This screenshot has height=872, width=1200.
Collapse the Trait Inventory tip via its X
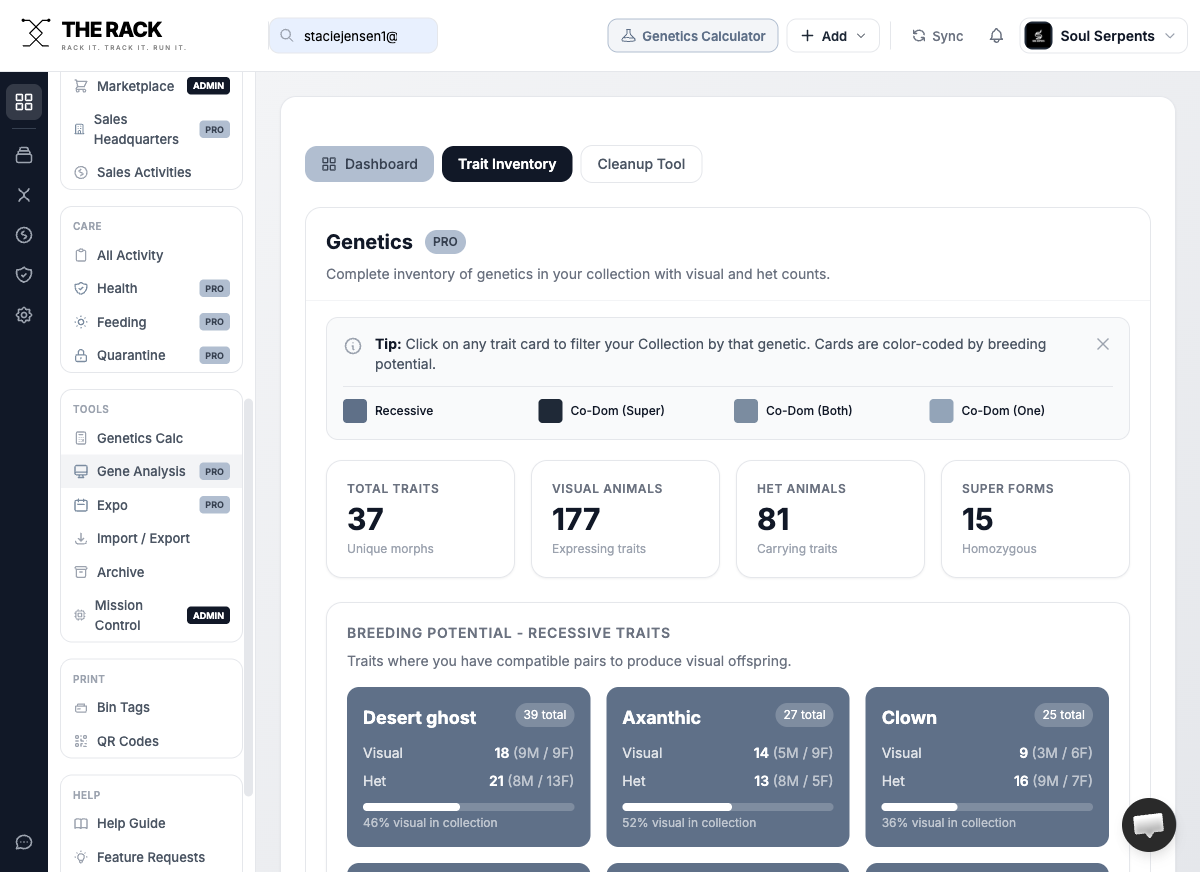coord(1103,344)
